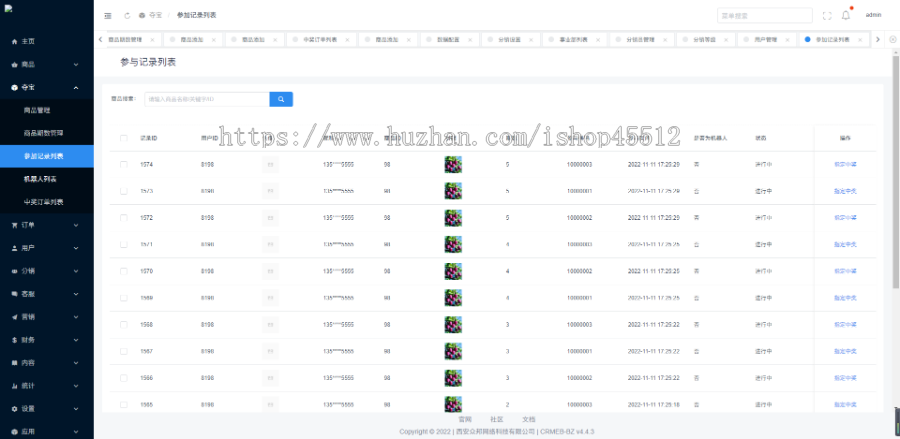Close the 数据配置 tab
The height and width of the screenshot is (439, 900).
(470, 40)
